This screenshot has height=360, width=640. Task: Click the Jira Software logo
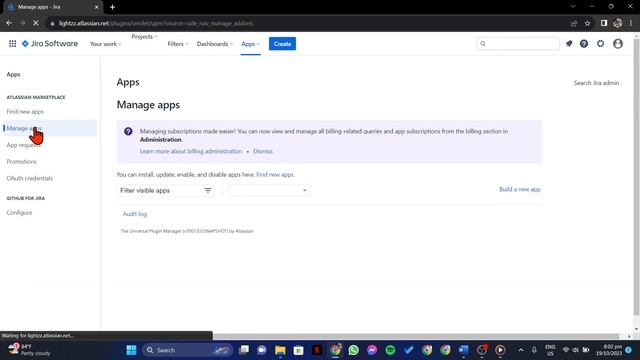click(x=50, y=44)
